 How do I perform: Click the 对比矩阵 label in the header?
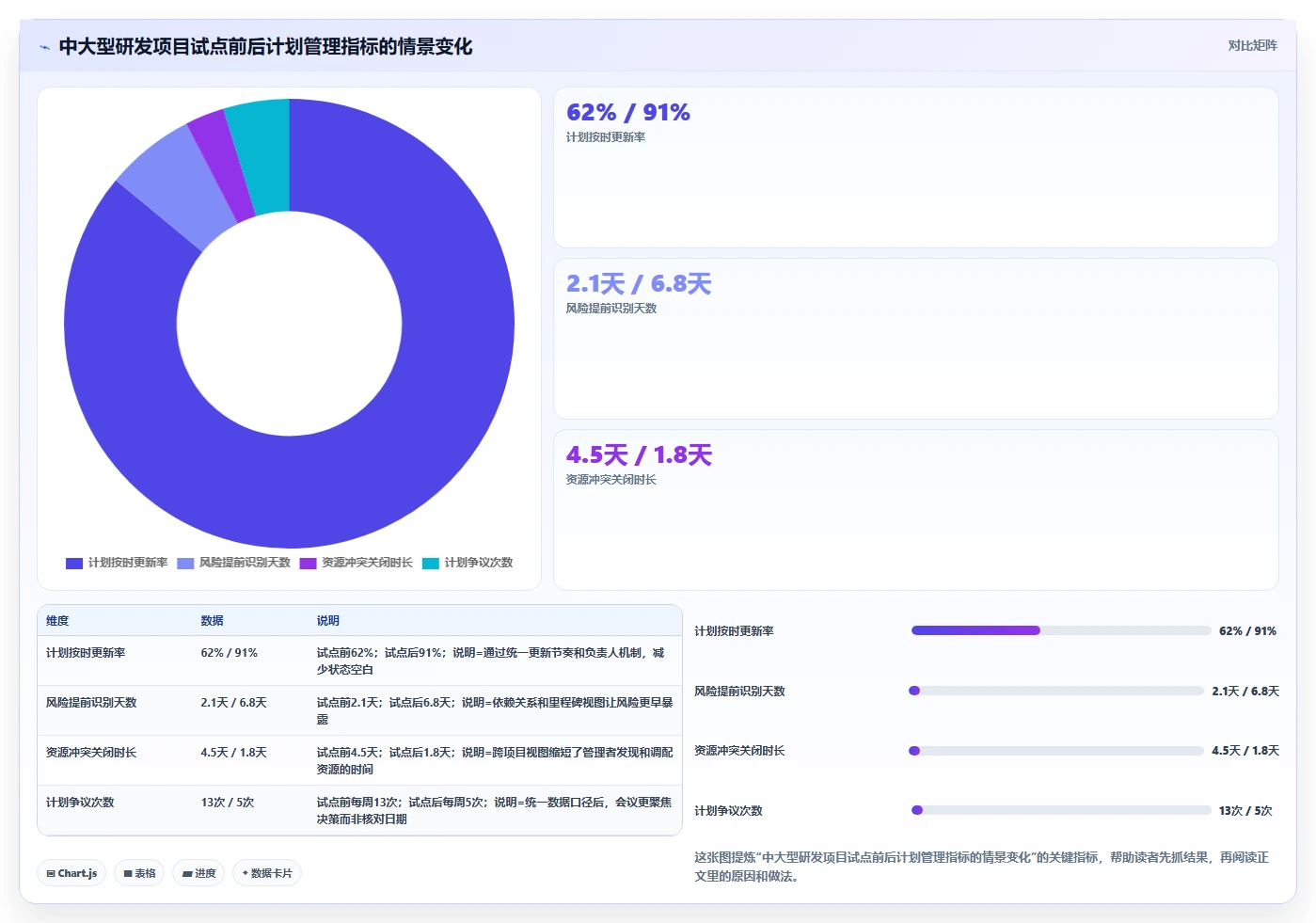[1252, 45]
